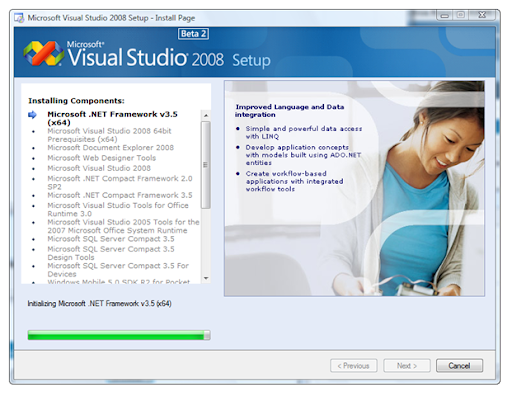Select Microsoft .NET Framework v3.5 (x64) item

[x=112, y=118]
